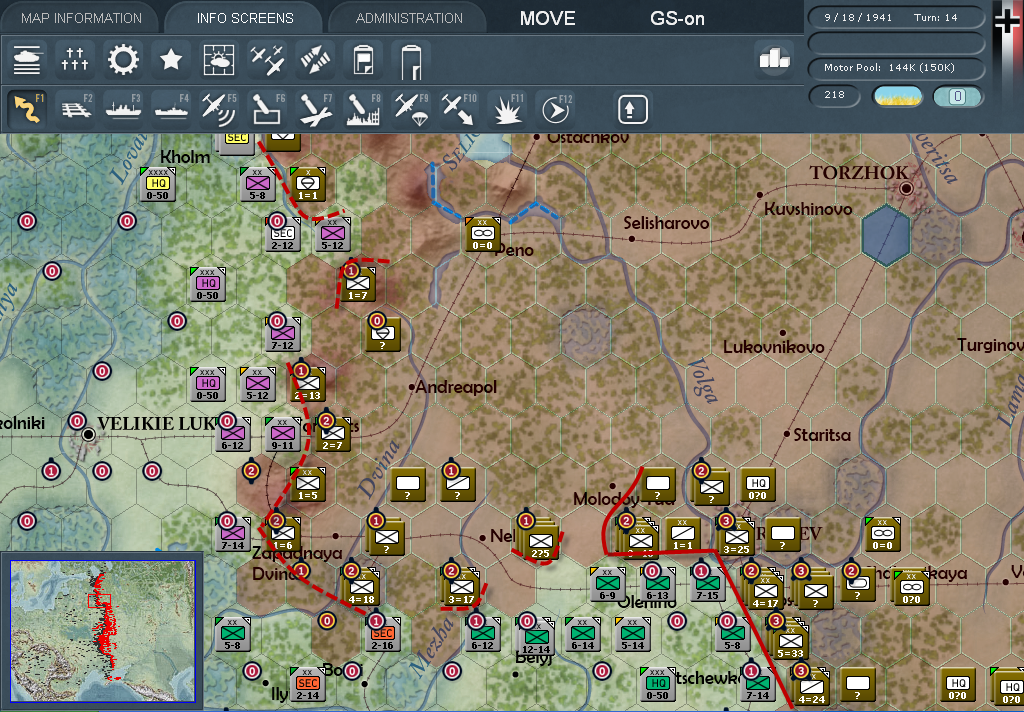Select the purple 7-12 unit counter
1024x712 pixels.
283,334
